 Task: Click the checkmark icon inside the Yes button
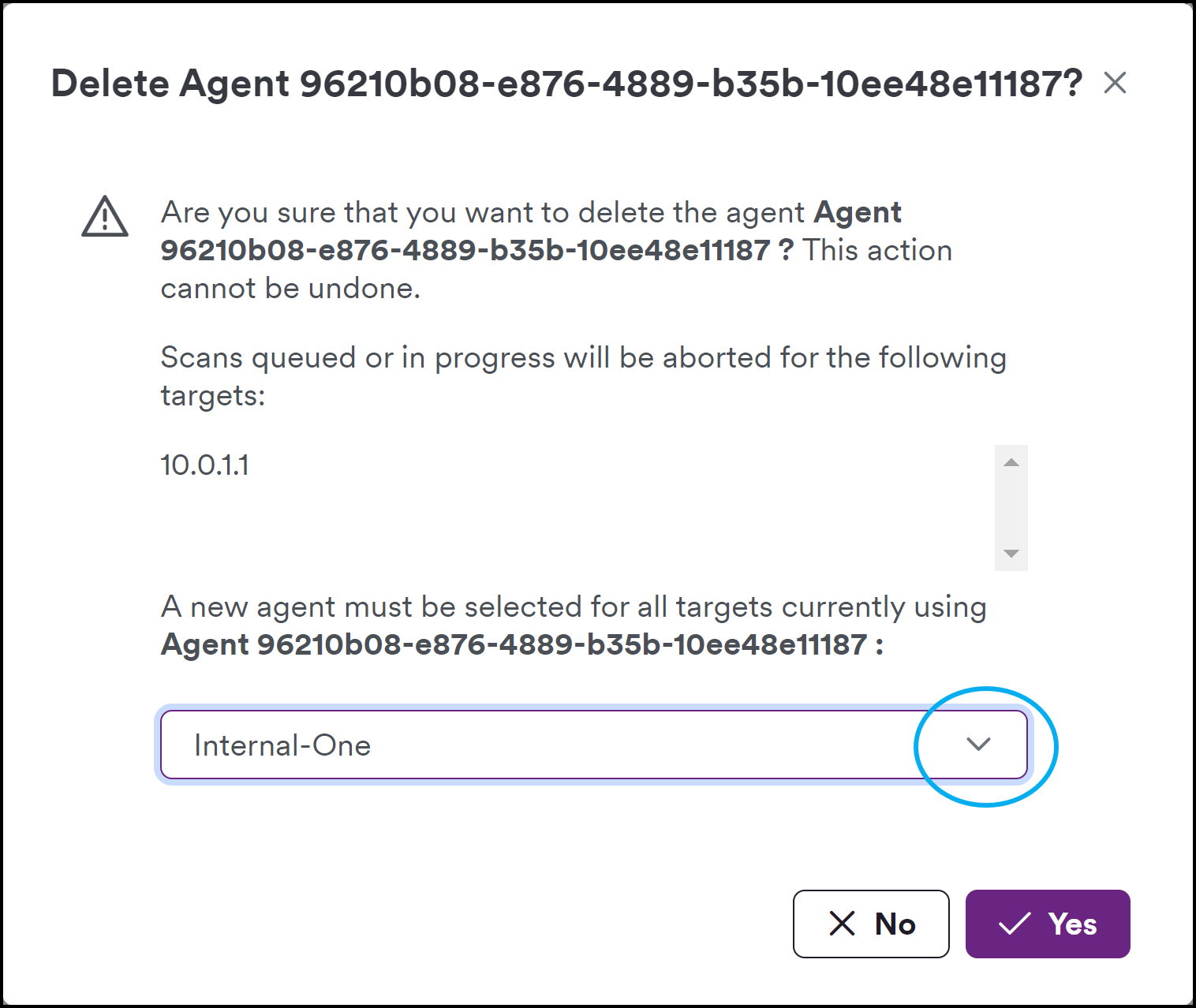click(x=1016, y=924)
